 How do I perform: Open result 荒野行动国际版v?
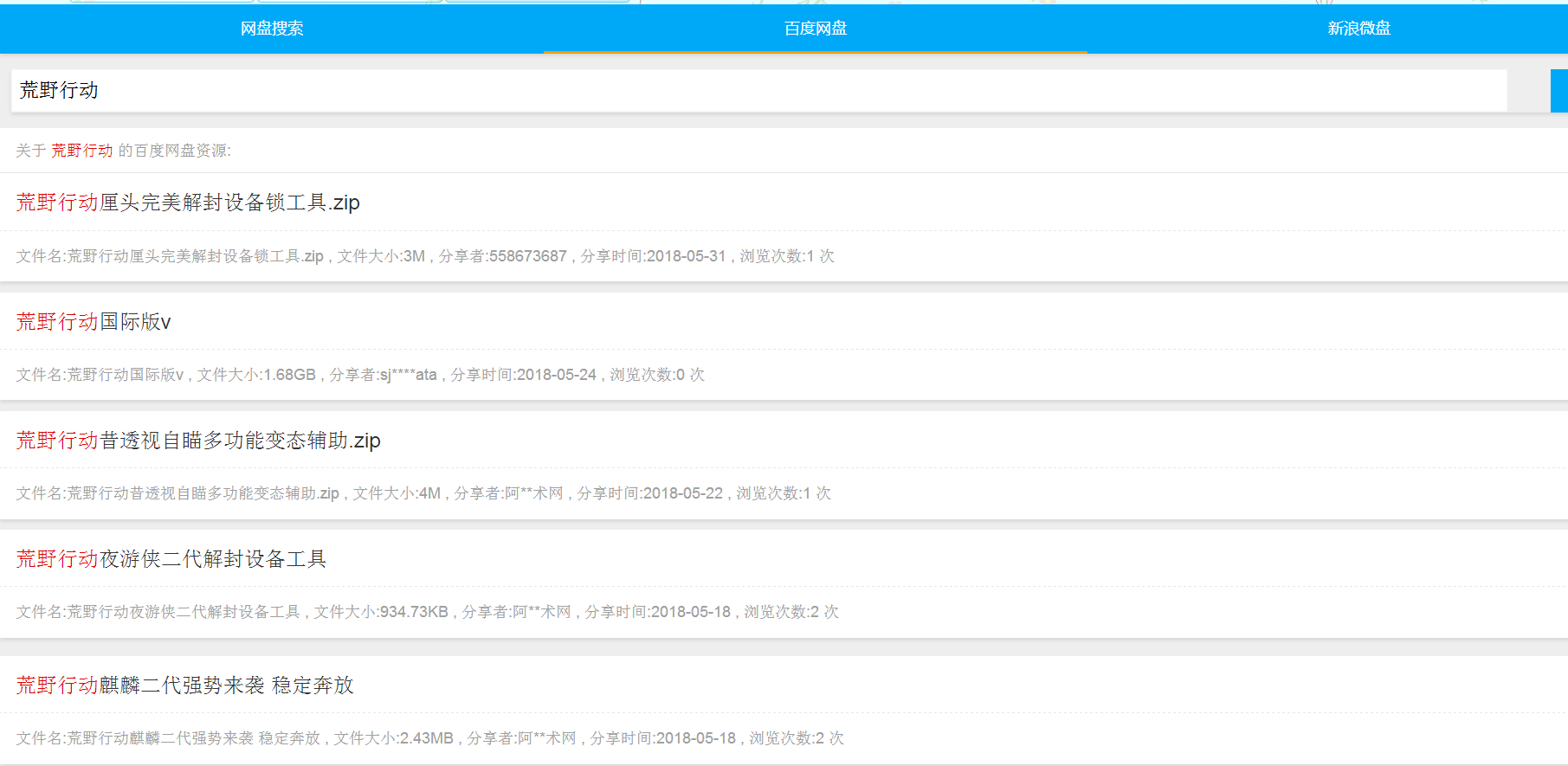pyautogui.click(x=94, y=322)
